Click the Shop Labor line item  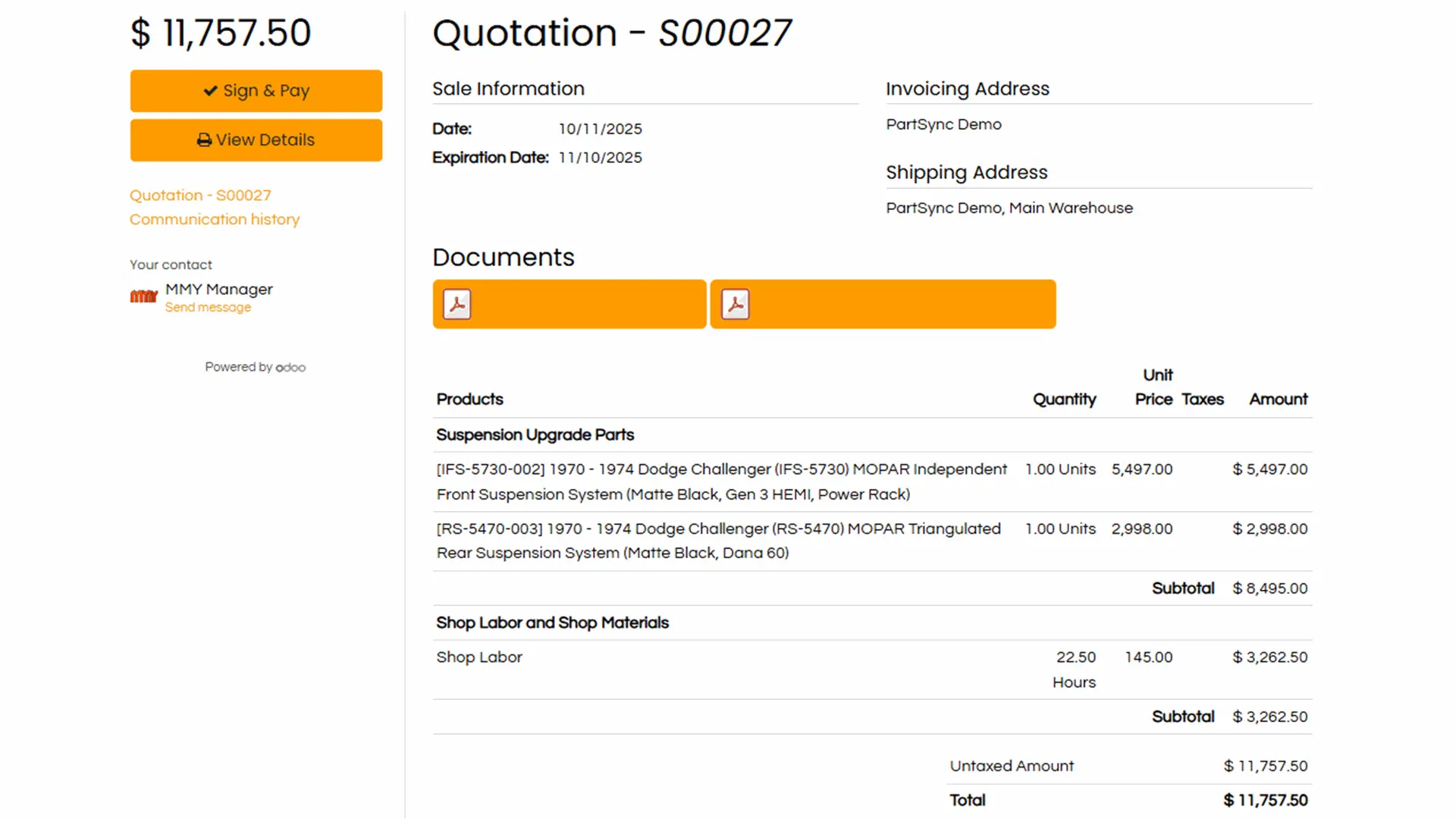479,657
